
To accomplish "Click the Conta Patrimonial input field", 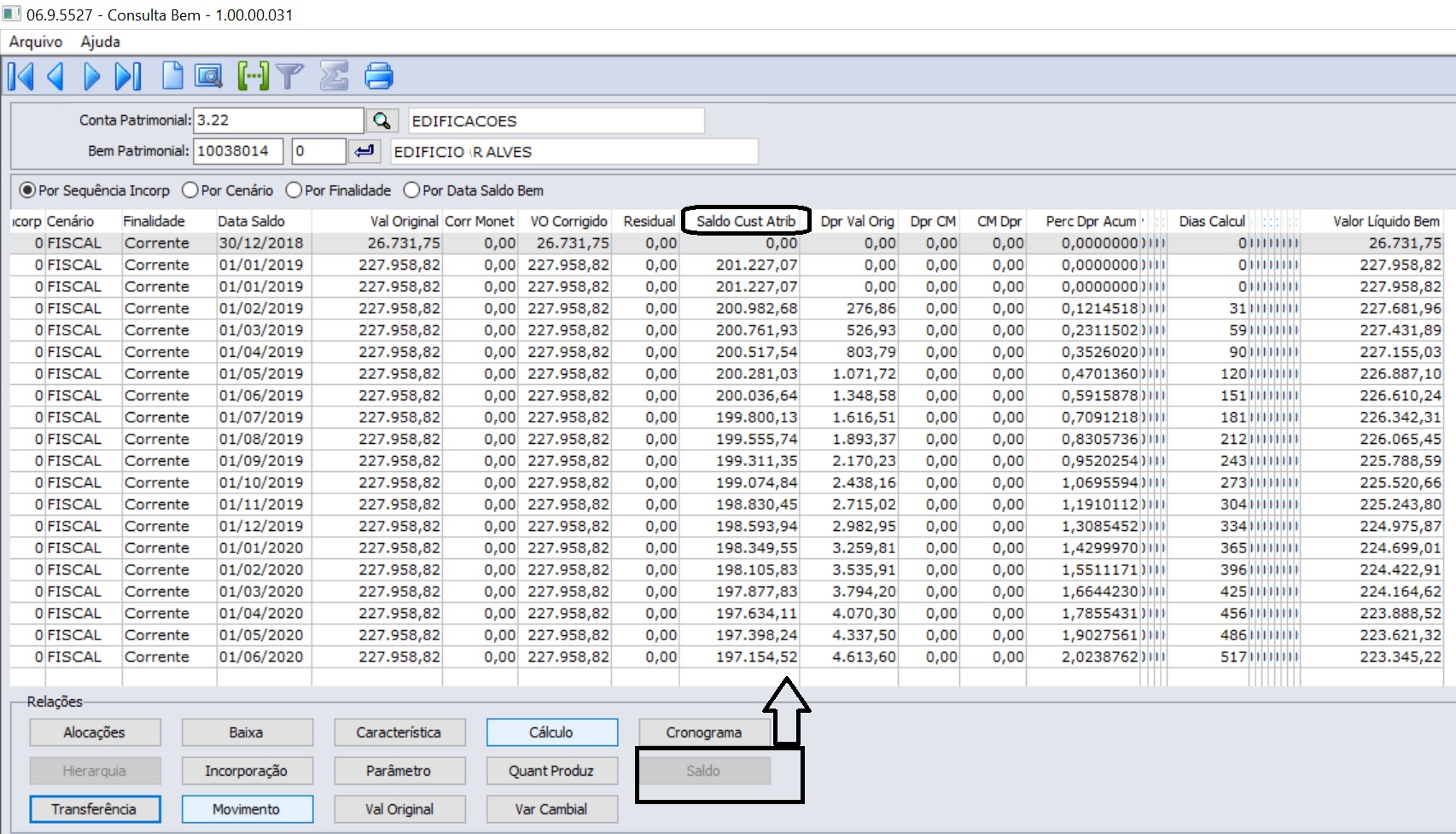I will 278,120.
